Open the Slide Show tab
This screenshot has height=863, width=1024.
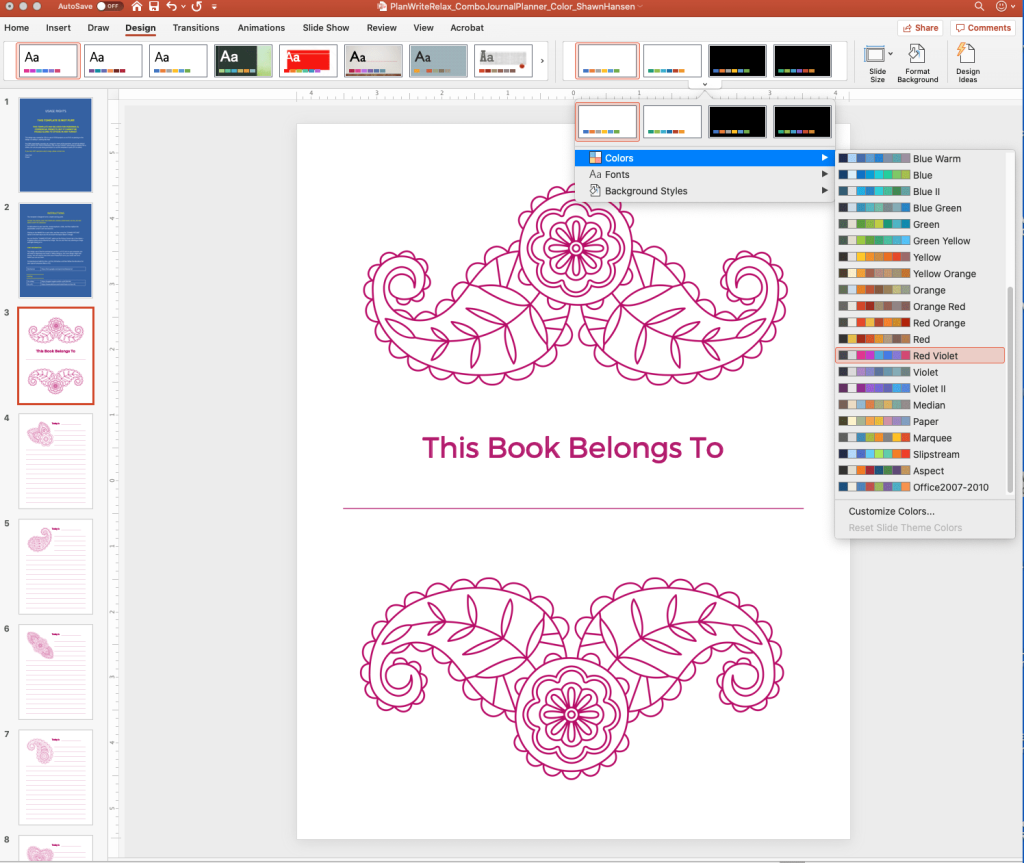coord(326,27)
